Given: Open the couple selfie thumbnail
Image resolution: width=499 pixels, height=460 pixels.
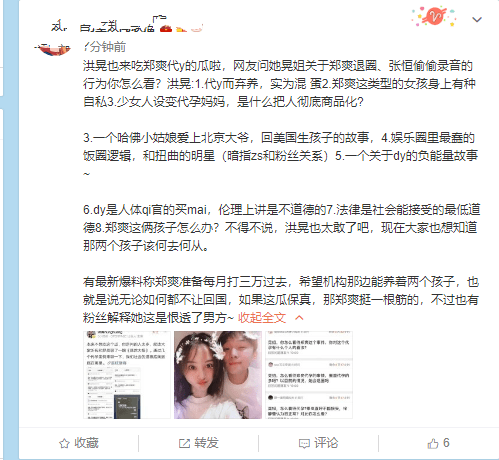Looking at the screenshot, I should 218,375.
